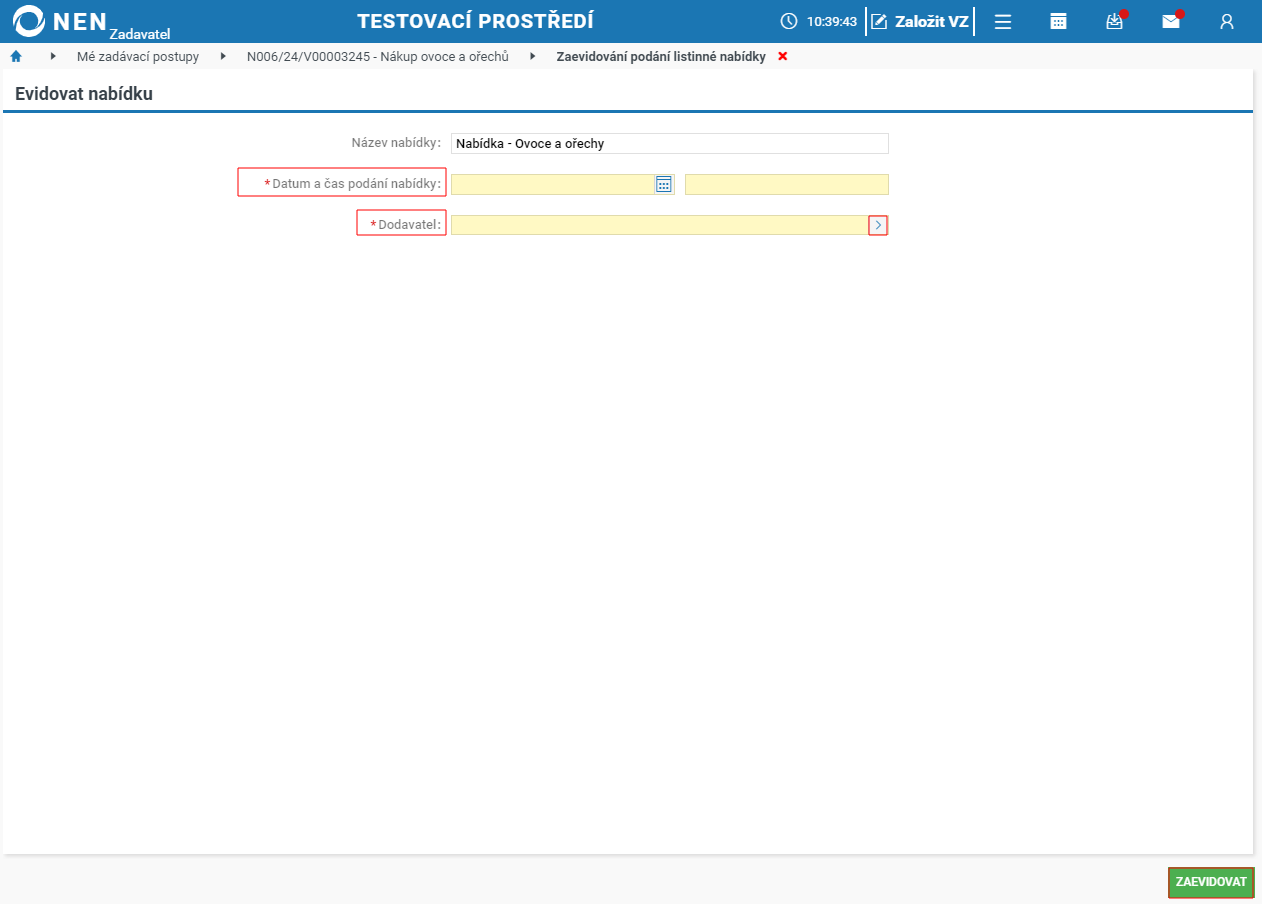This screenshot has height=904, width=1262.
Task: Open the user profile icon
Action: (1227, 21)
